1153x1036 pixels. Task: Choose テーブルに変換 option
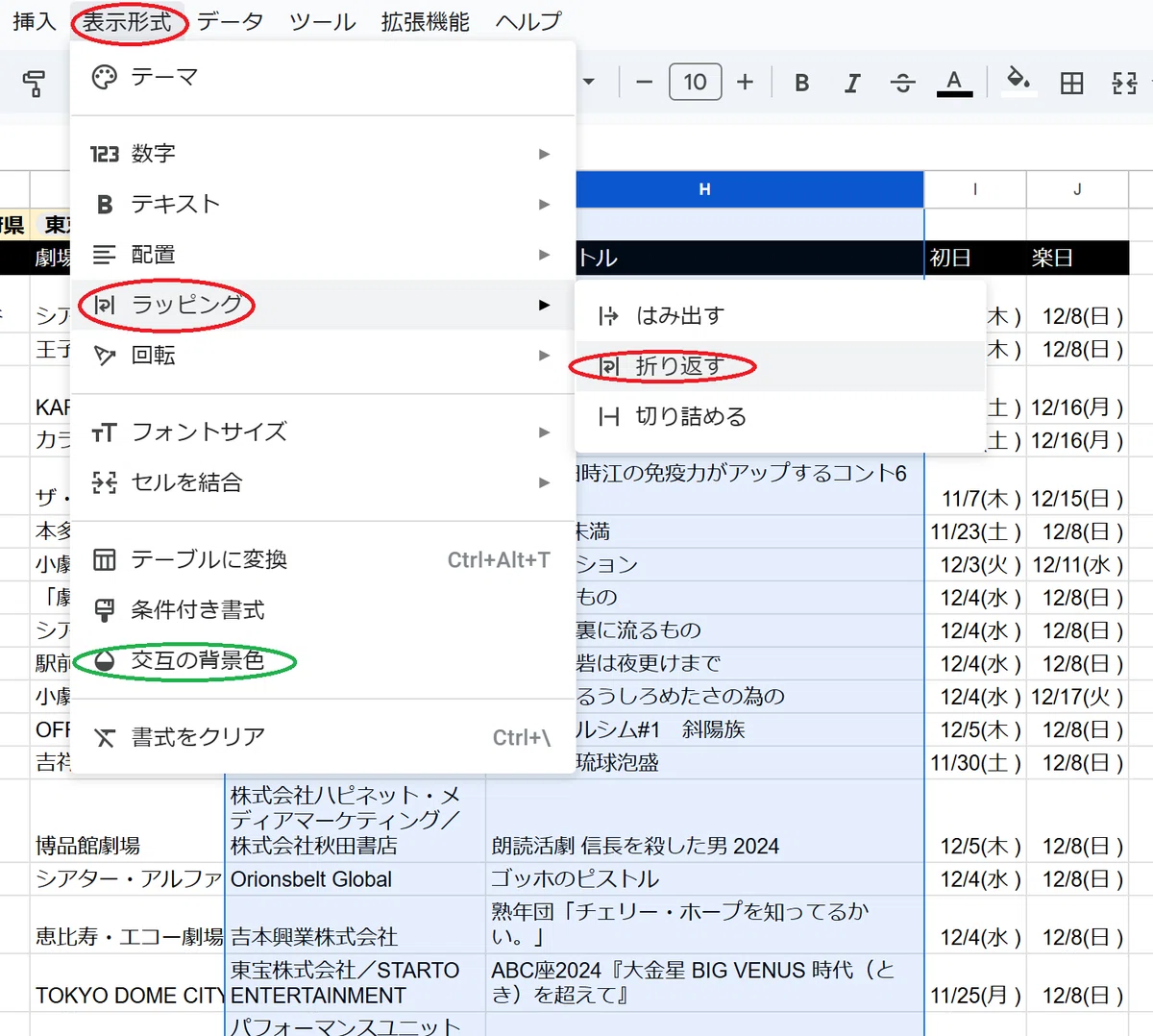coord(323,559)
